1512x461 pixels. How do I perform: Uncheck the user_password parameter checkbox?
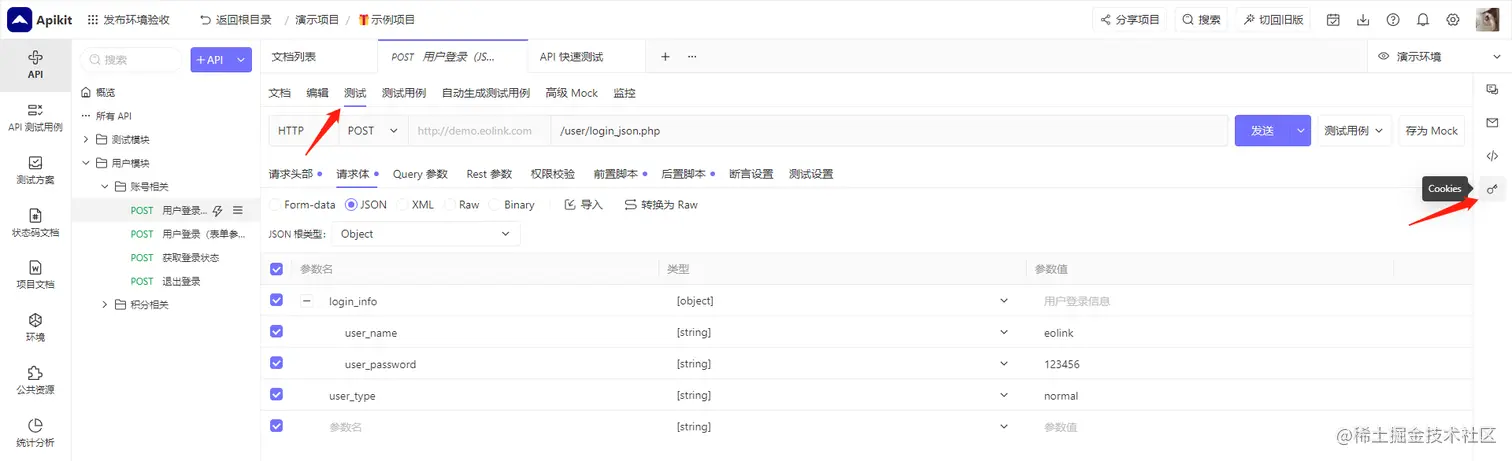(x=277, y=363)
